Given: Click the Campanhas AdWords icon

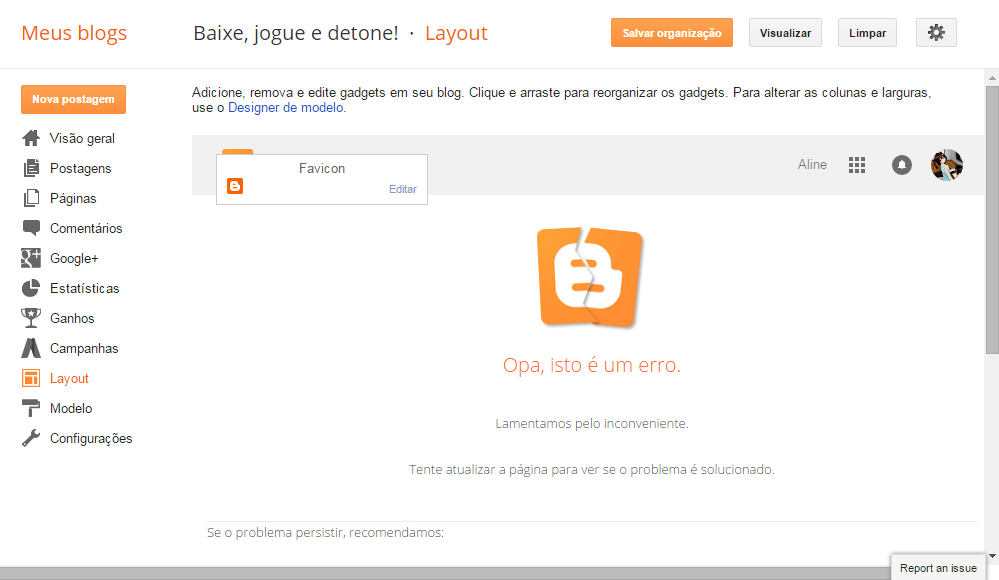Looking at the screenshot, I should point(31,348).
